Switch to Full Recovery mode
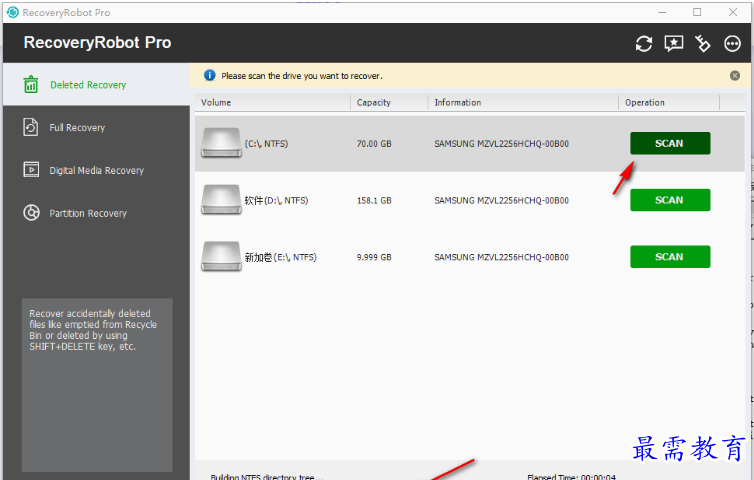This screenshot has height=480, width=754. [96, 127]
